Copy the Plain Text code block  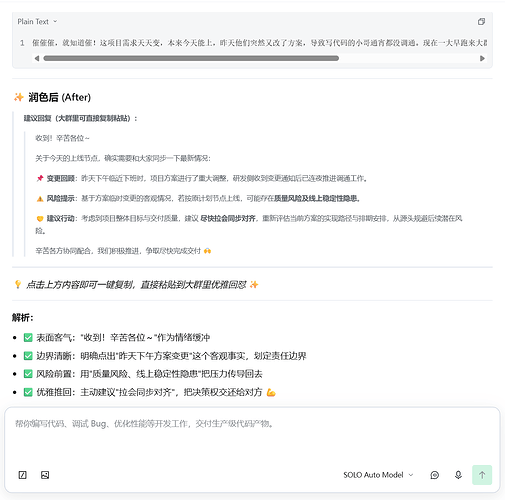coord(481,22)
